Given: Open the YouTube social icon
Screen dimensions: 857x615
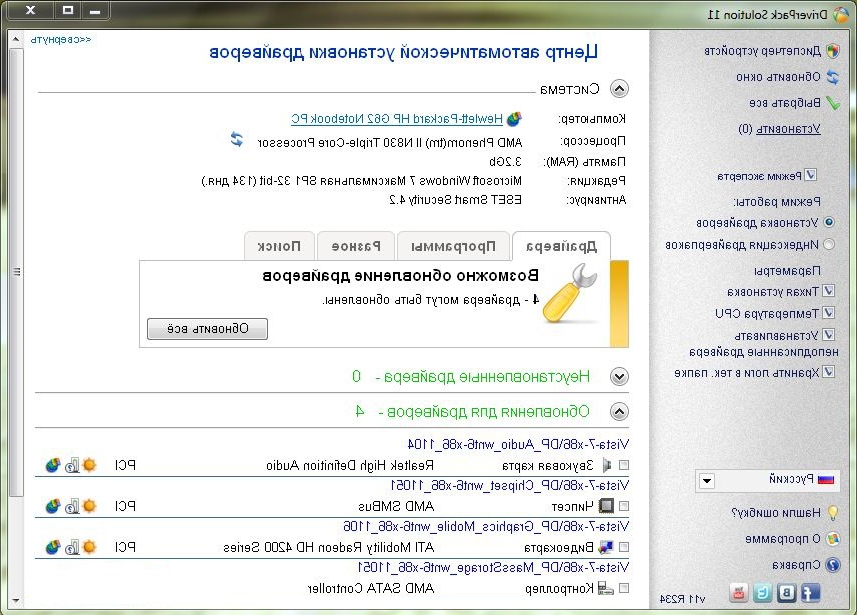Looking at the screenshot, I should coord(739,593).
